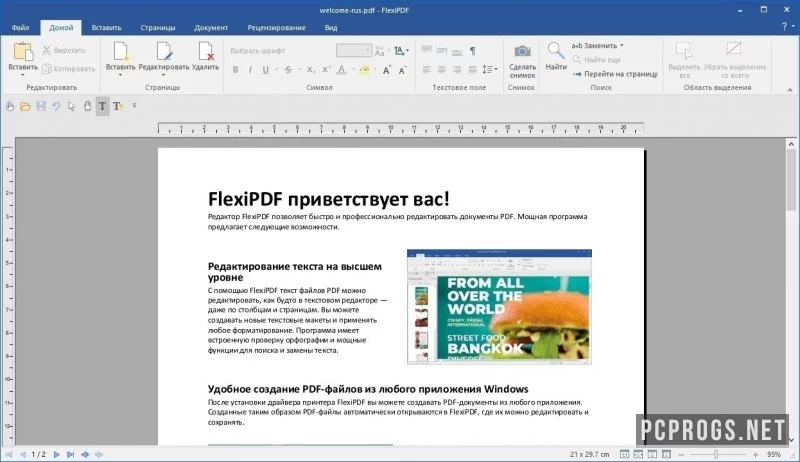The width and height of the screenshot is (800, 462).
Task: Click 'Перейти на страницу' button
Action: tap(615, 74)
